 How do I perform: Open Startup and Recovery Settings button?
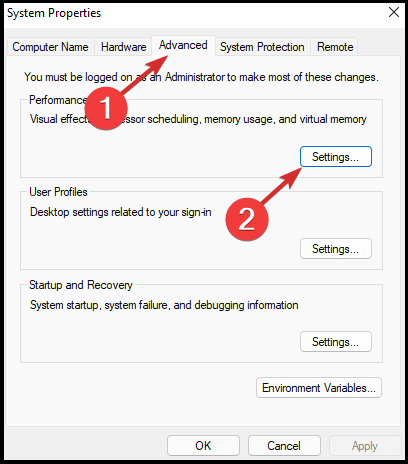coord(336,342)
